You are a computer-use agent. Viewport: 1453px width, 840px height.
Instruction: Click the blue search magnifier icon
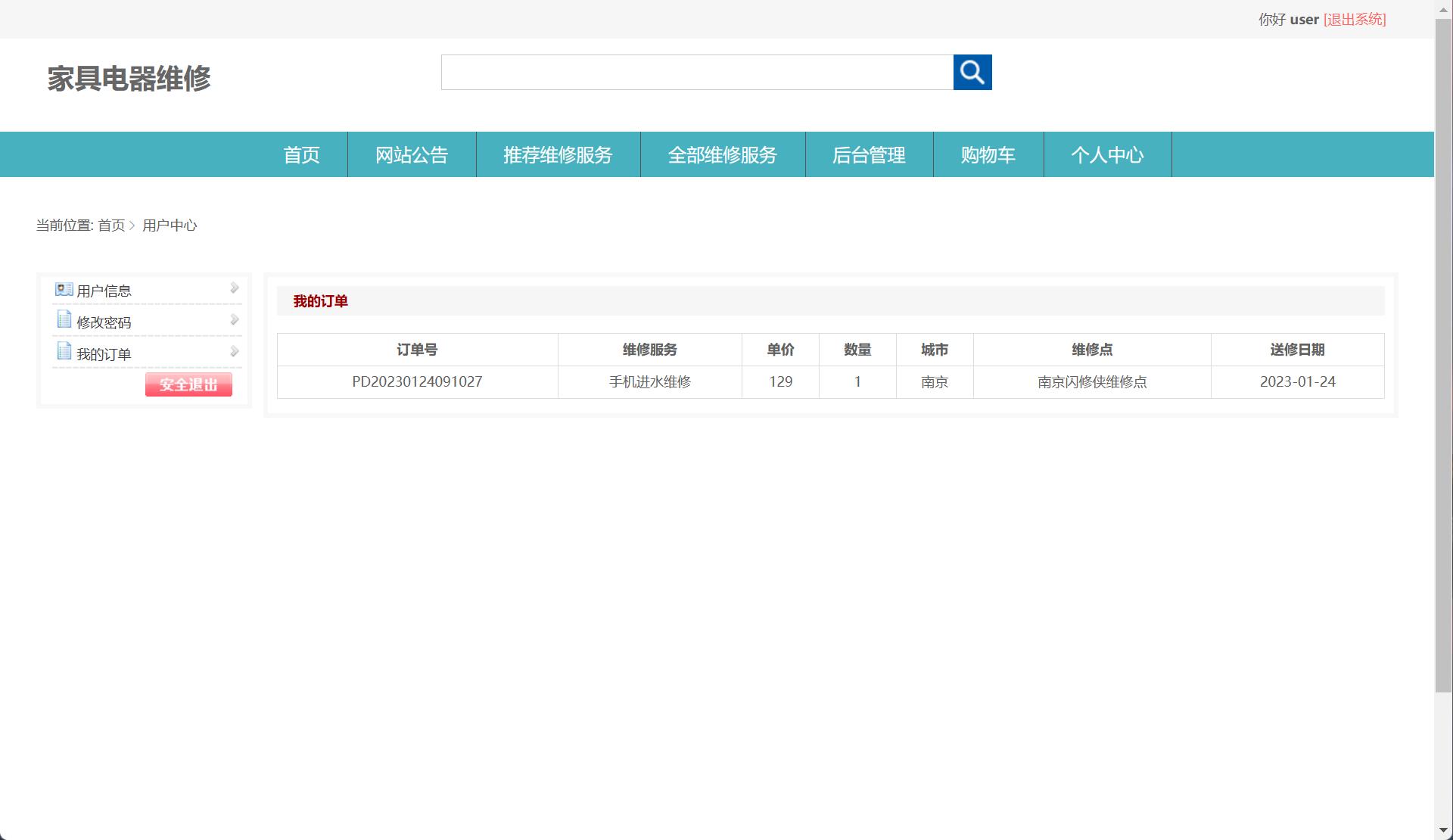pos(973,72)
